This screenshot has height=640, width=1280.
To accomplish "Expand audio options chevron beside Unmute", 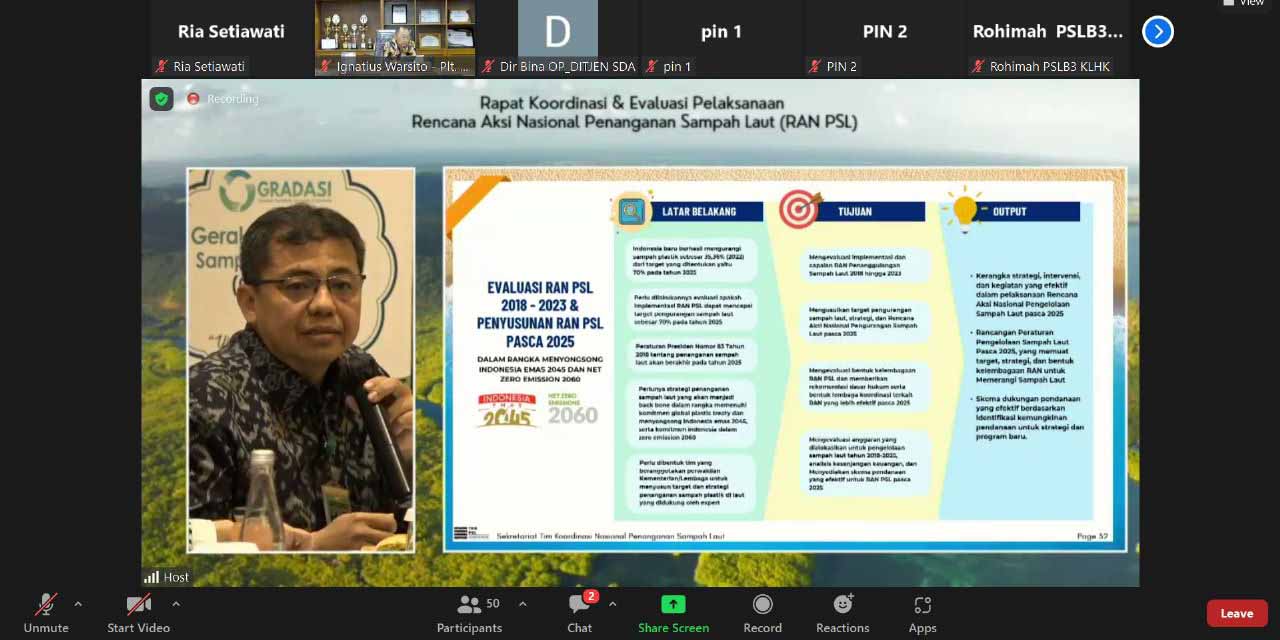I will pos(78,604).
